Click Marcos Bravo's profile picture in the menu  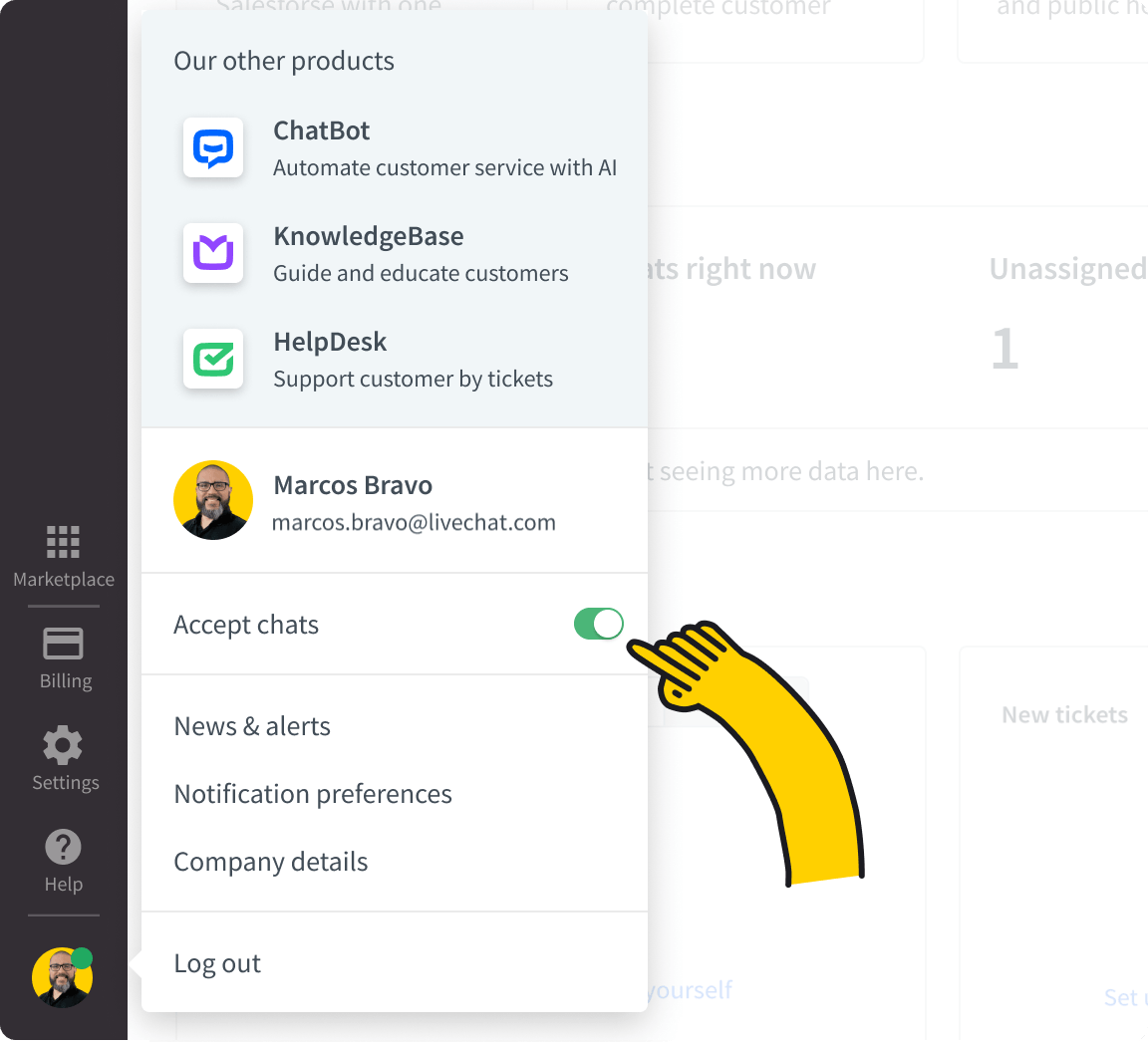pos(213,499)
